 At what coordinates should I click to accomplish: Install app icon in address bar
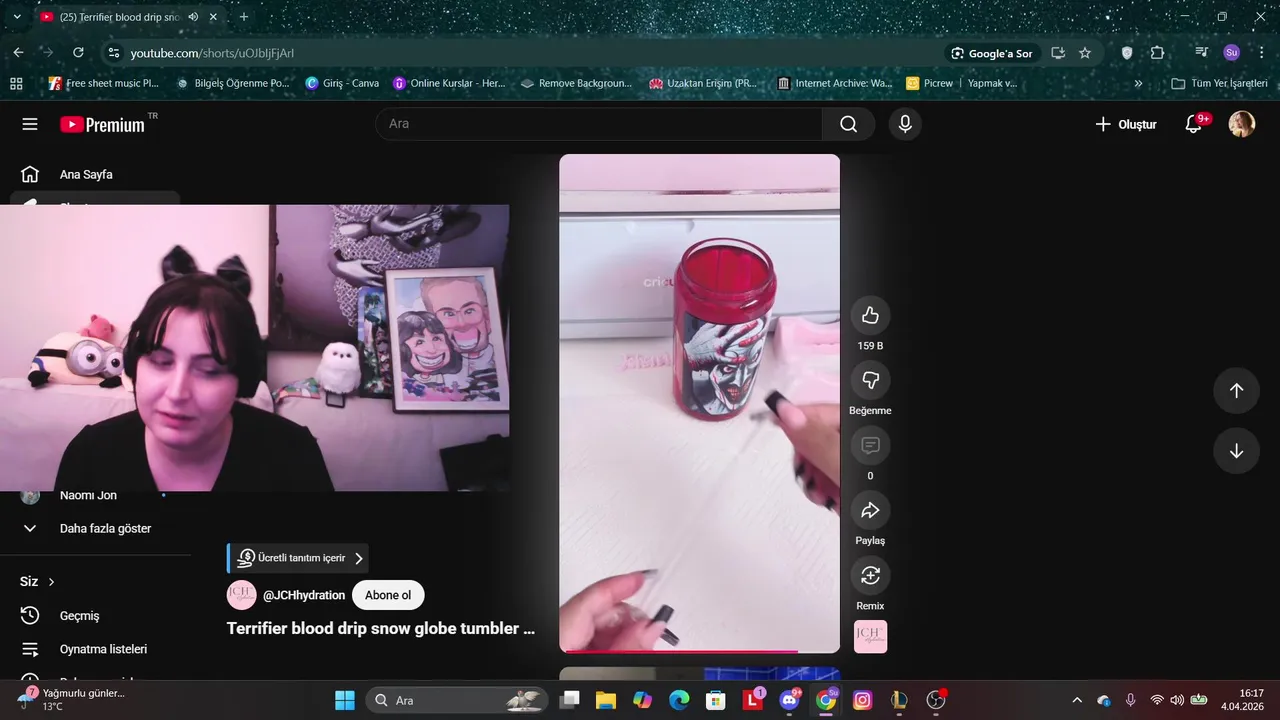(x=1058, y=53)
